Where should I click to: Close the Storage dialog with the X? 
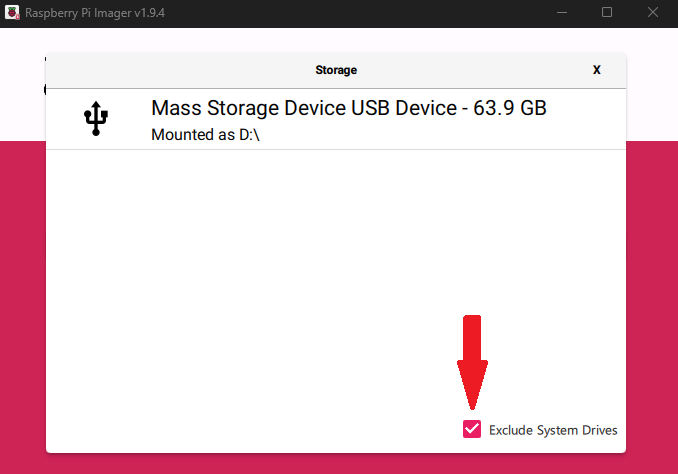pyautogui.click(x=597, y=70)
